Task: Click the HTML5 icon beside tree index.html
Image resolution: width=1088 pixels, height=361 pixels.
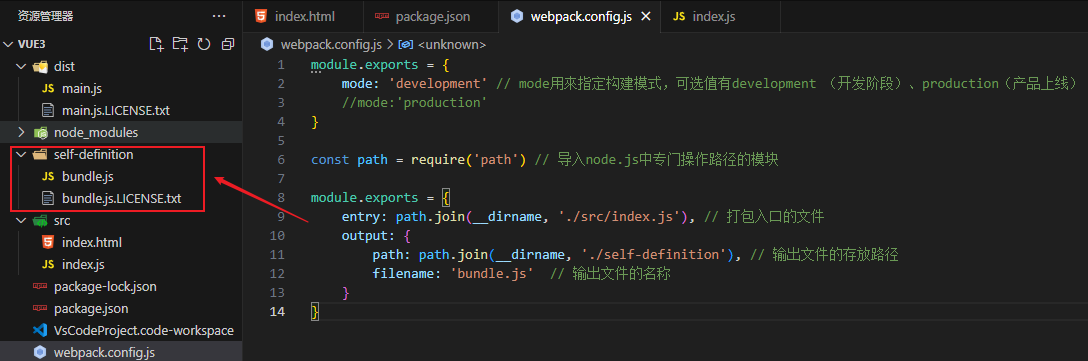Action: [48, 242]
